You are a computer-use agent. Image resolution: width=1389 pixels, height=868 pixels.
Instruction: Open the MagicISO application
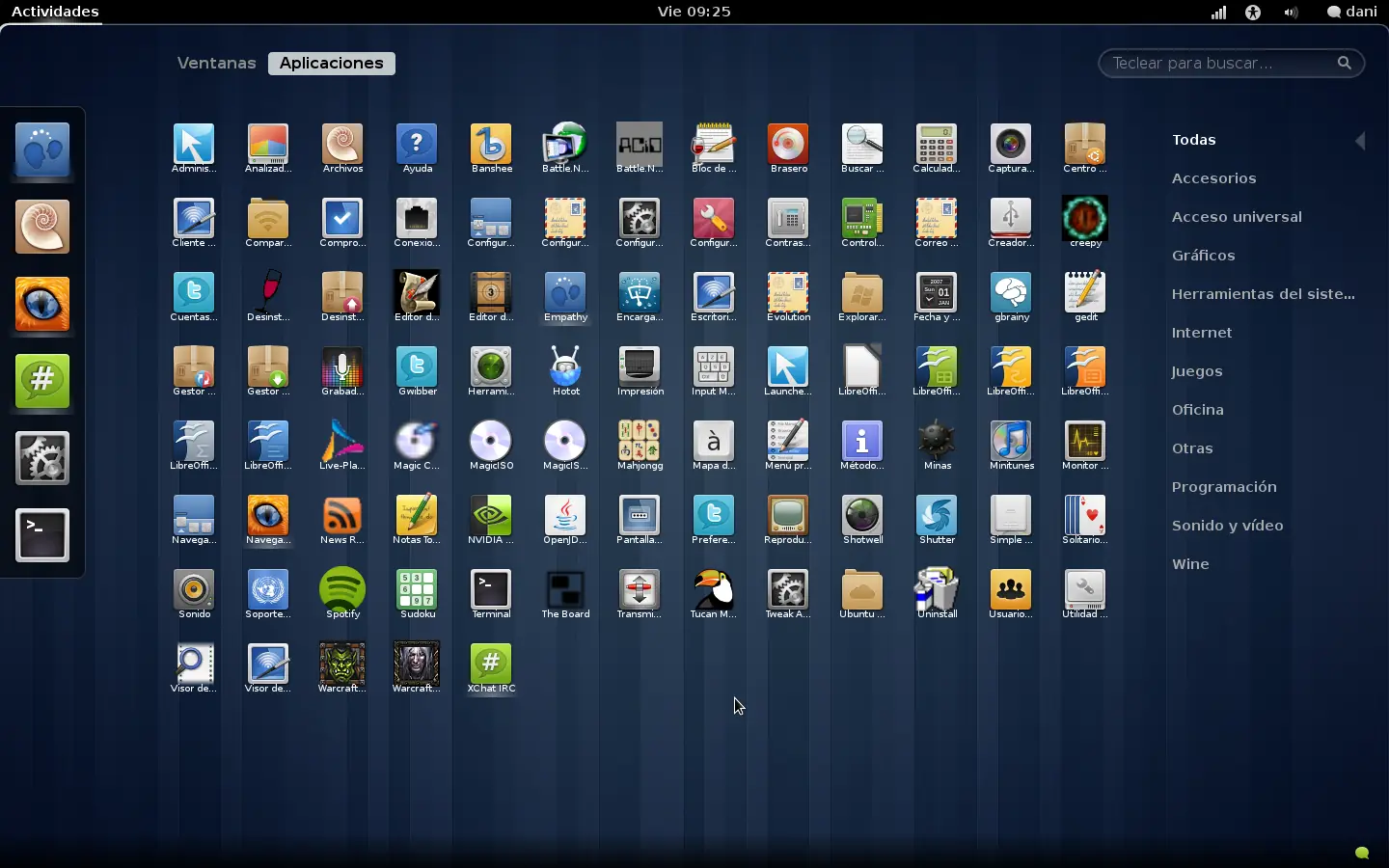point(491,446)
